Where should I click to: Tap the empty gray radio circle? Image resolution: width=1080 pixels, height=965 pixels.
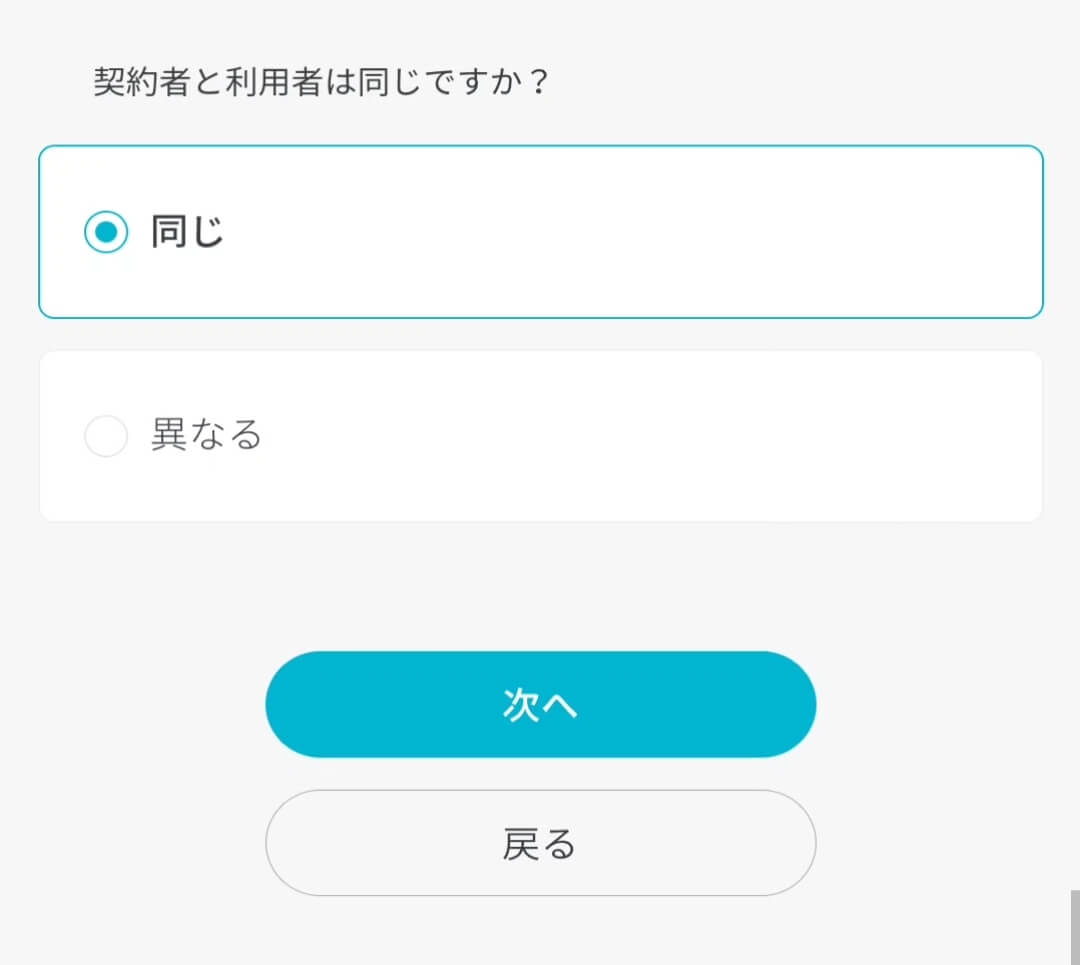point(106,435)
